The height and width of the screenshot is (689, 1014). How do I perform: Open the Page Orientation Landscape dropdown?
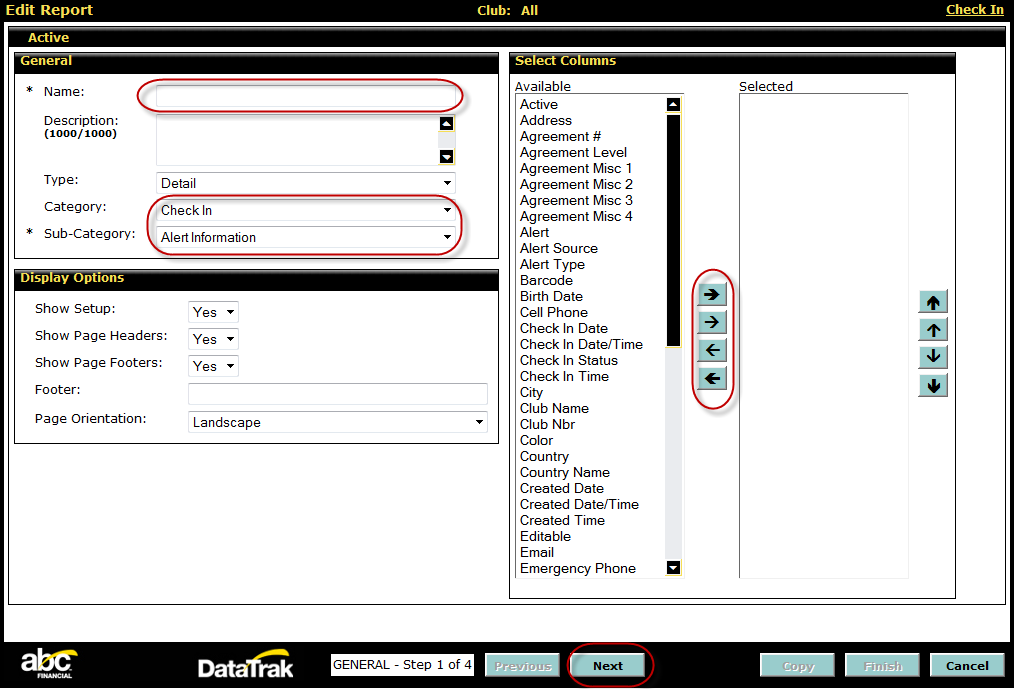[337, 422]
